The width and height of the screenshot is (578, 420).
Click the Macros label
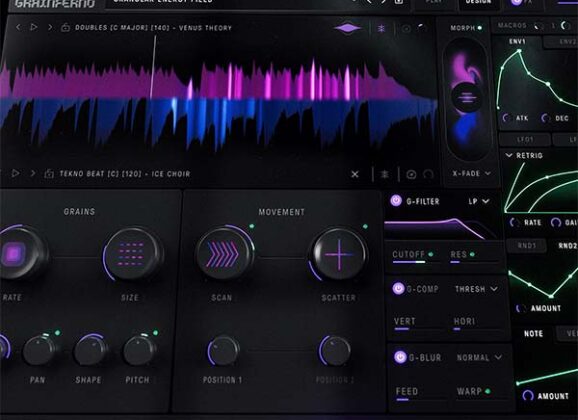tap(512, 25)
